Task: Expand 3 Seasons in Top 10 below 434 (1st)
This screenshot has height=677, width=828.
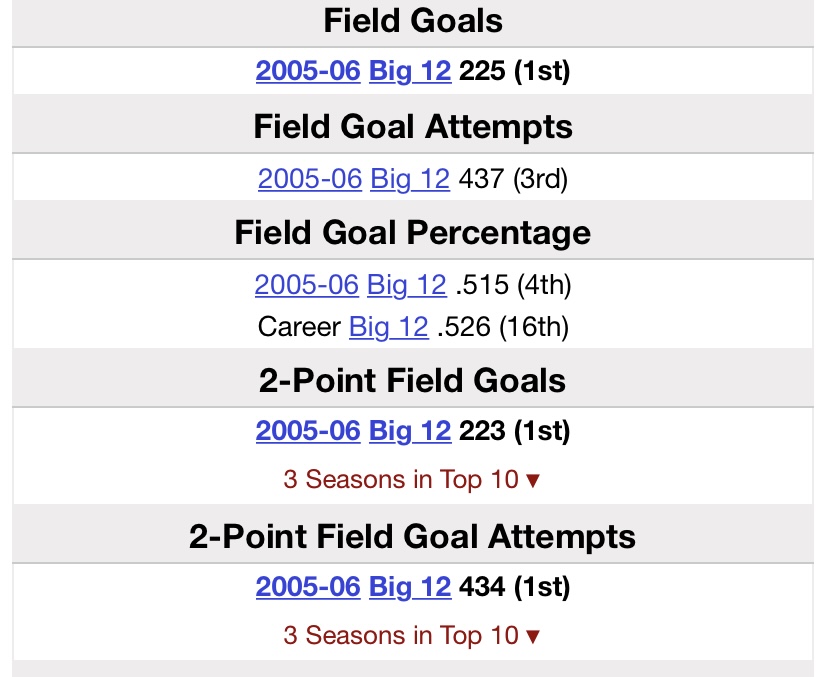Action: point(412,636)
